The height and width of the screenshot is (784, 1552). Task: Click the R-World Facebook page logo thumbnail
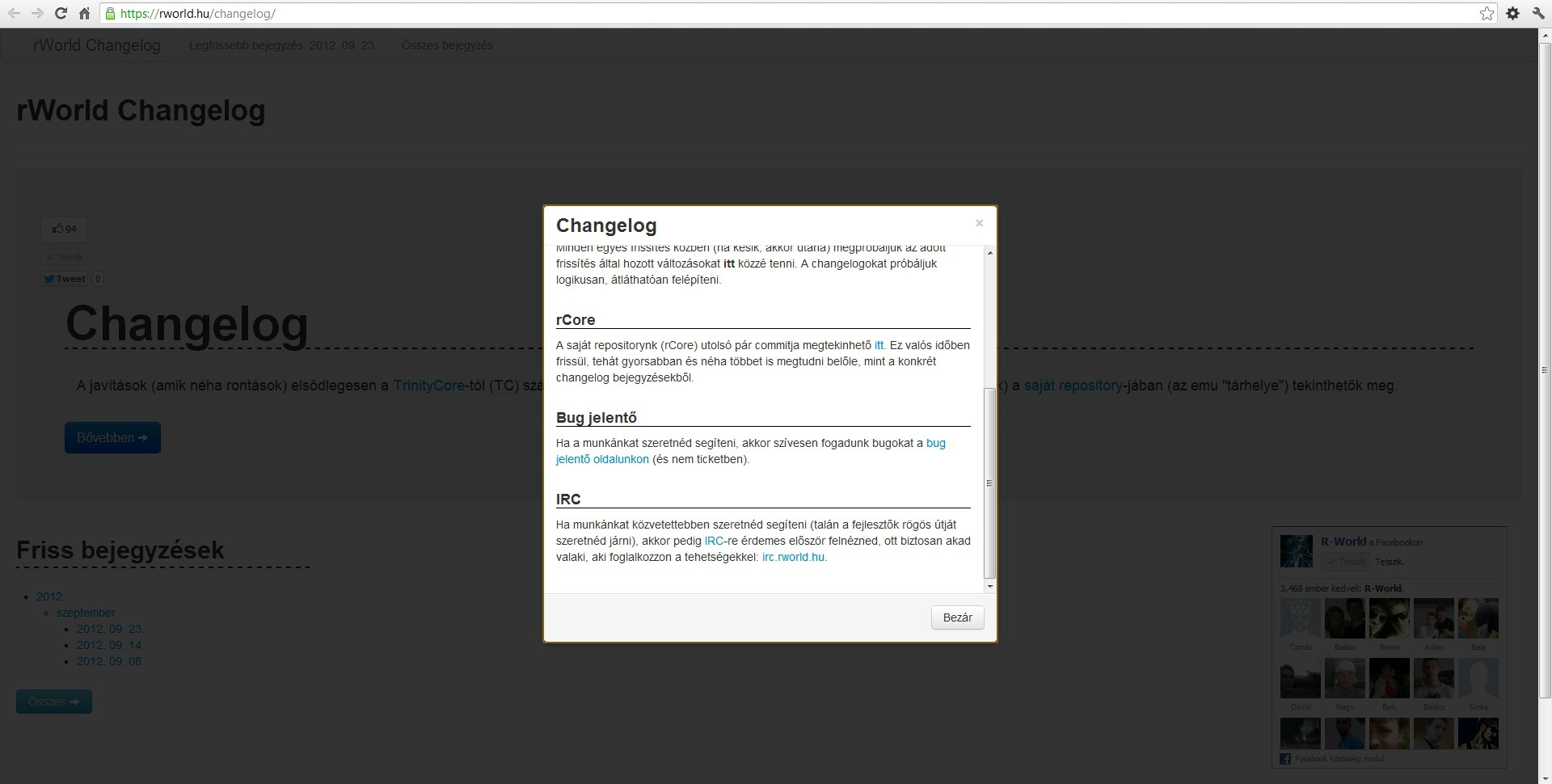[x=1297, y=551]
